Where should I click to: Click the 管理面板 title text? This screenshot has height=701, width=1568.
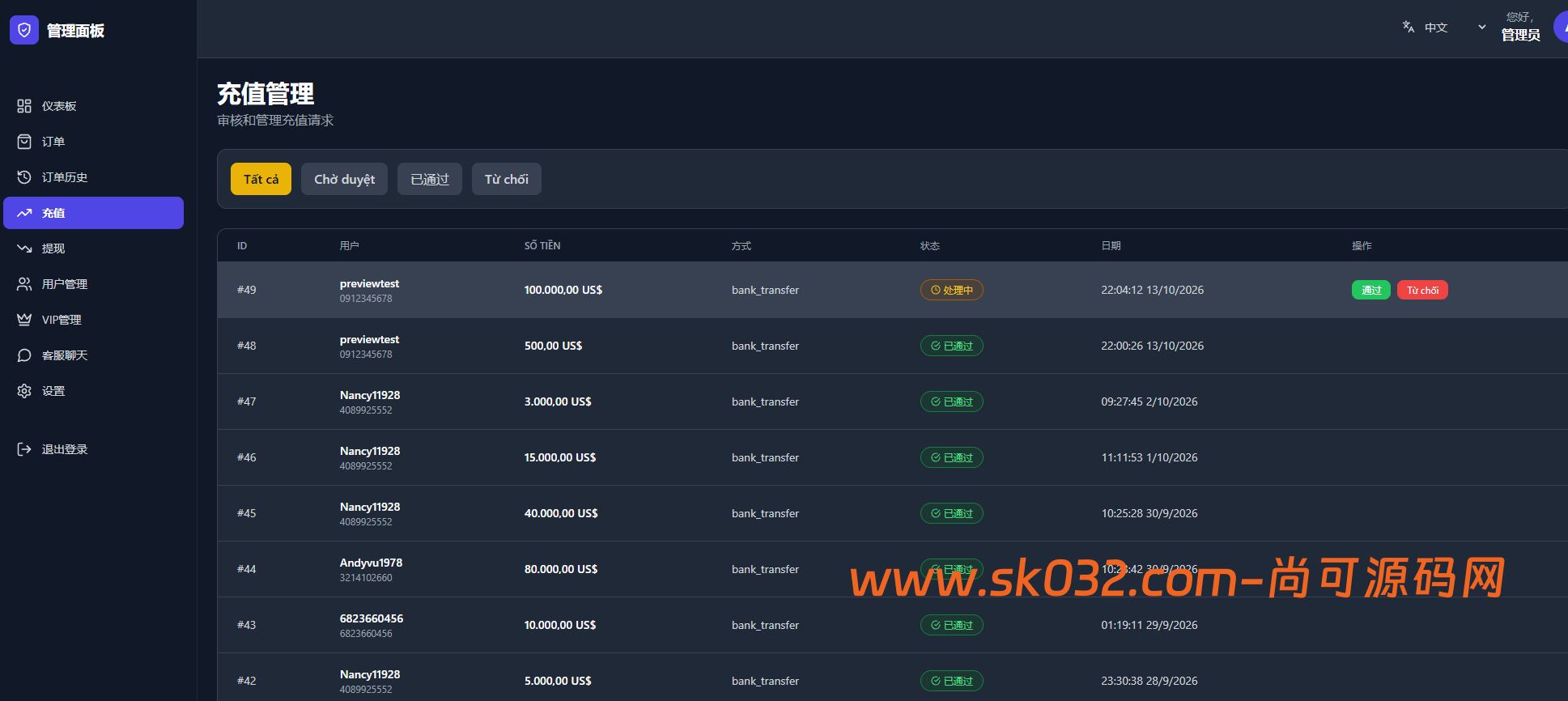point(75,31)
